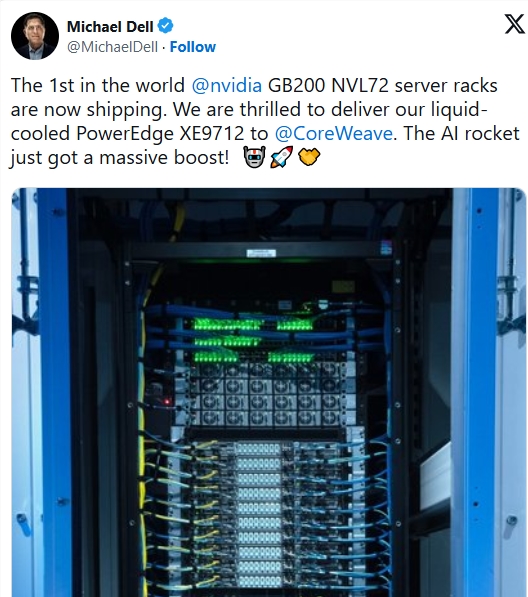Viewport: 528px width, 597px height.
Task: Click the @MichaelDell handle
Action: coord(112,47)
